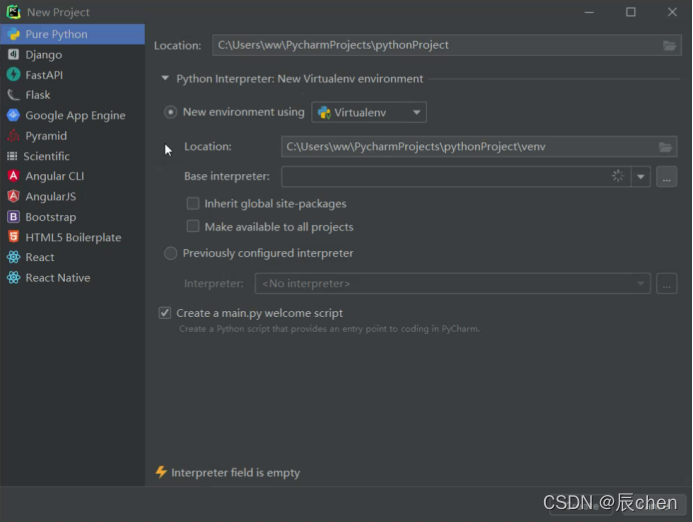Collapse Python Interpreter section triangle

tap(165, 78)
